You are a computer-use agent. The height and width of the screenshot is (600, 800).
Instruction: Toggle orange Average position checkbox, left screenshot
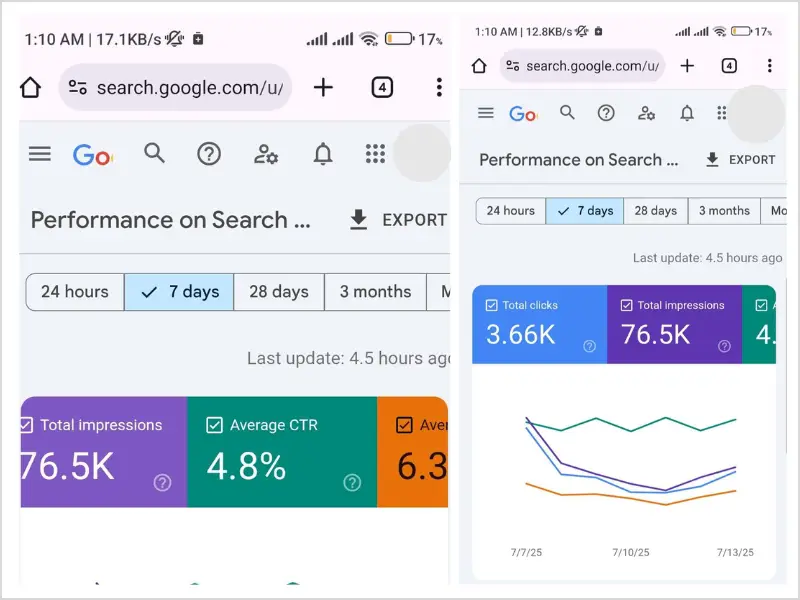click(404, 425)
